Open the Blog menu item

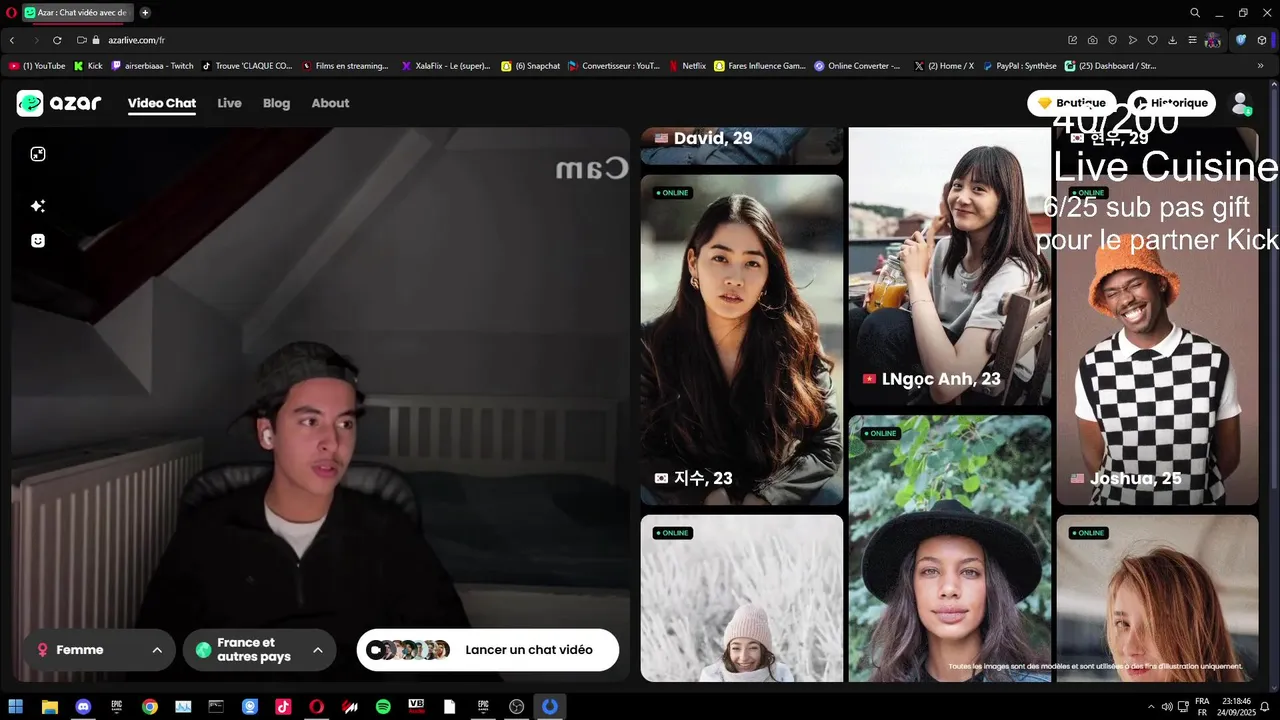click(x=276, y=103)
